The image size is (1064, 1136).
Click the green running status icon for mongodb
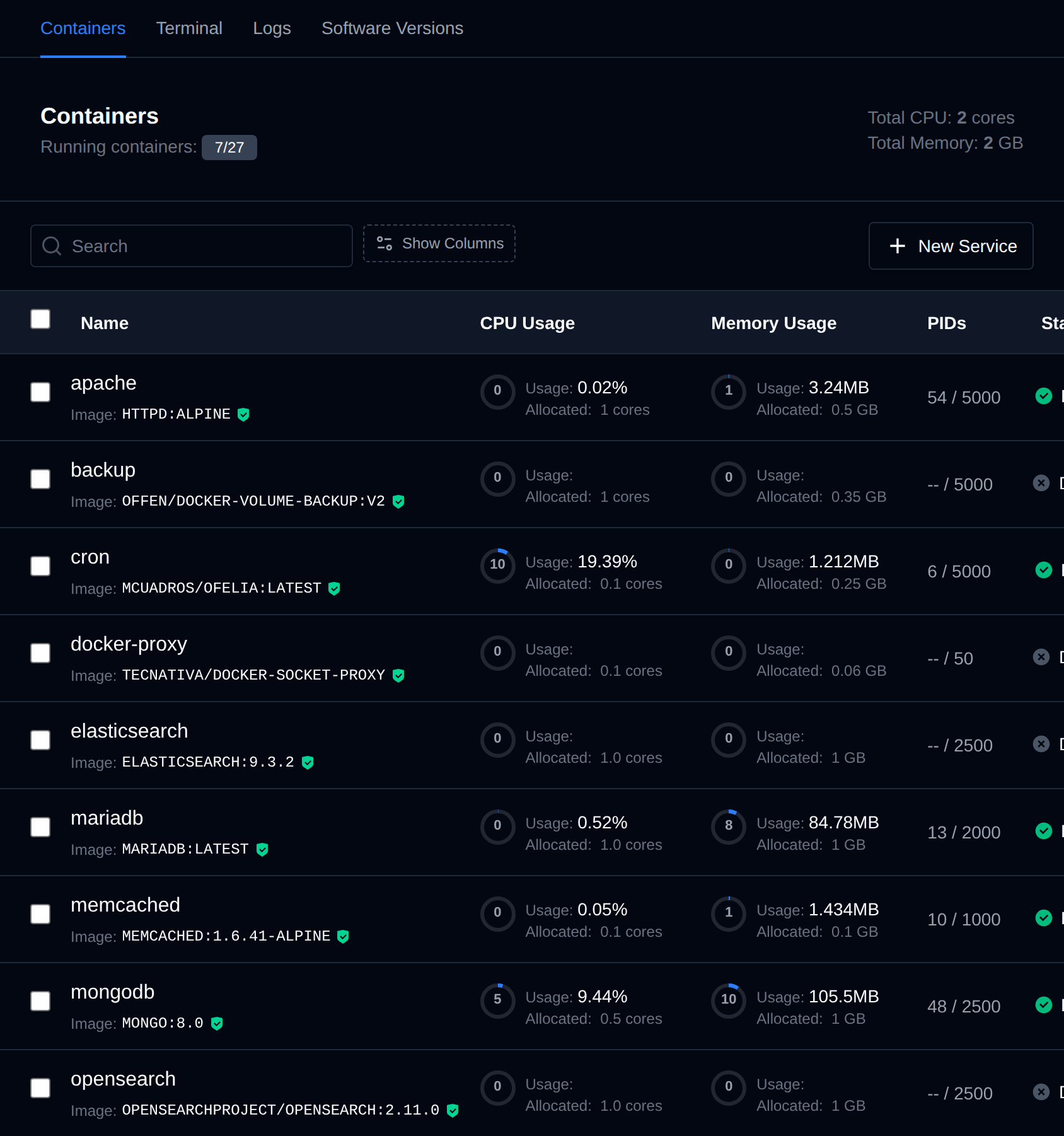coord(1044,1005)
